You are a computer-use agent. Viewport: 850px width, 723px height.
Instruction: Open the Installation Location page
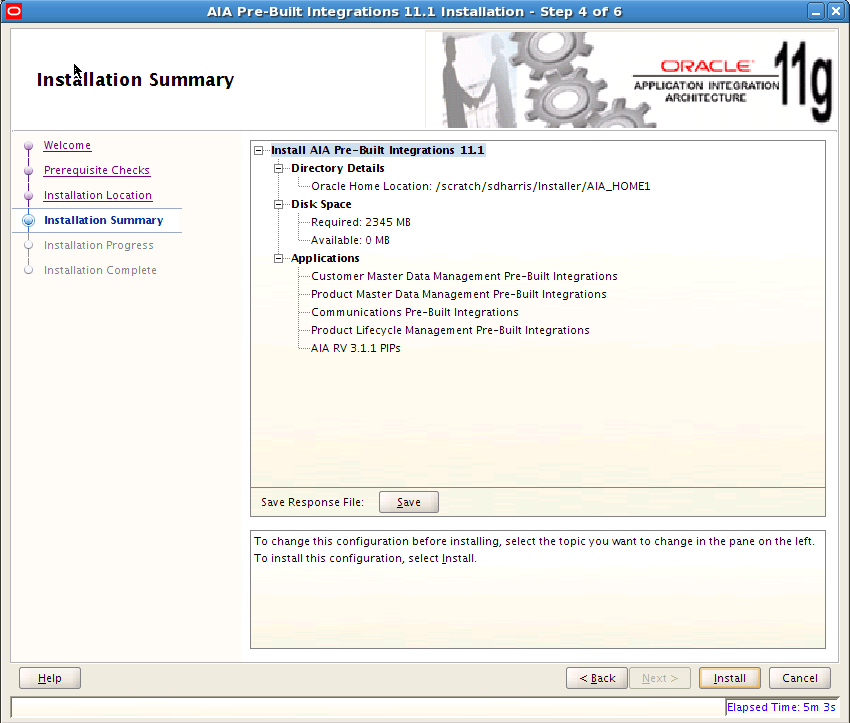pyautogui.click(x=97, y=195)
